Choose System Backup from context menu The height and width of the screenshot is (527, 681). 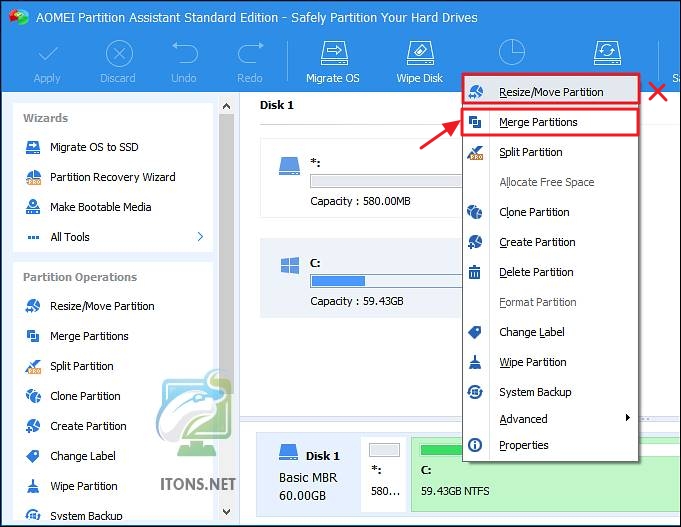[x=550, y=392]
